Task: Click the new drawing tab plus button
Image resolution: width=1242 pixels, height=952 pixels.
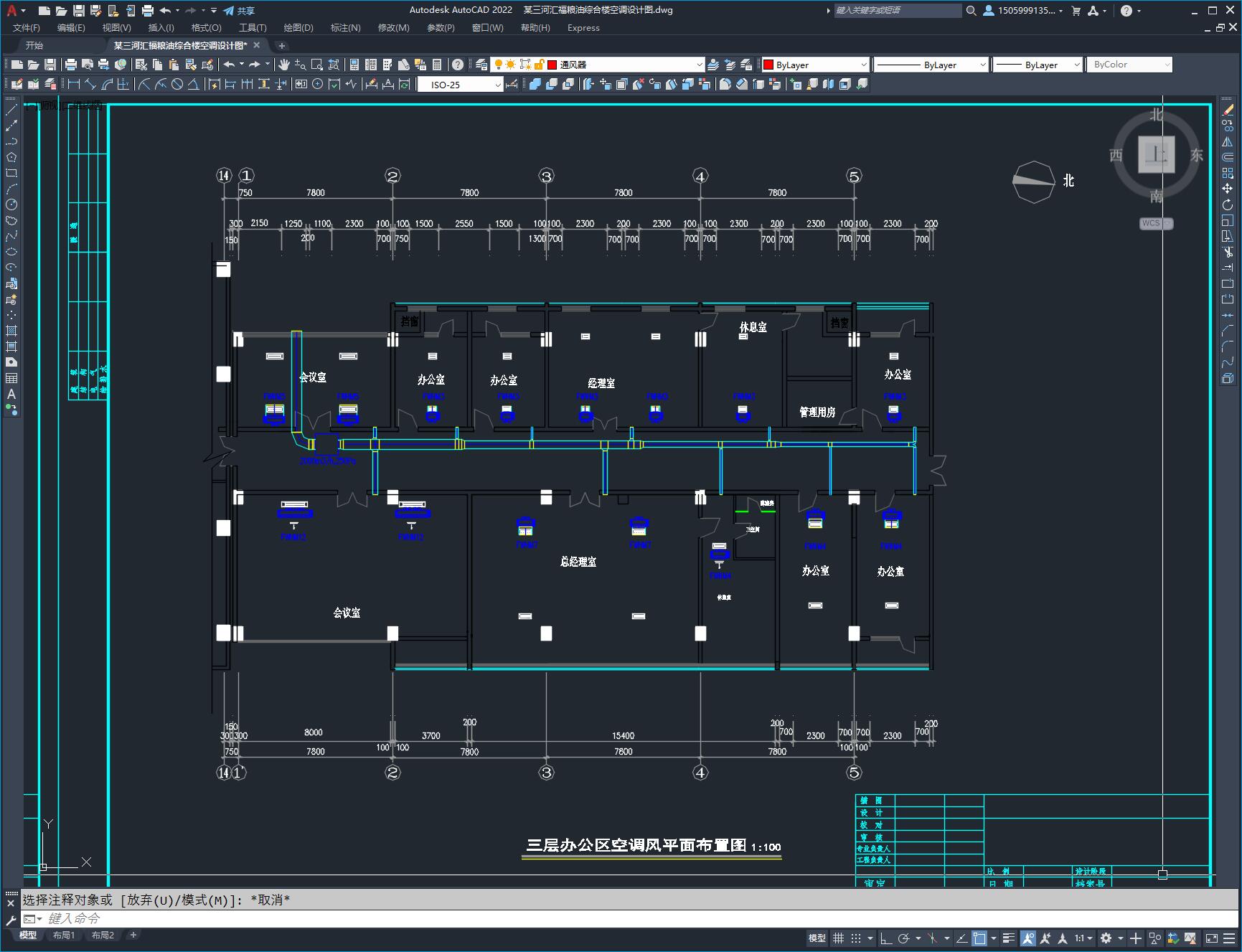Action: [x=282, y=45]
